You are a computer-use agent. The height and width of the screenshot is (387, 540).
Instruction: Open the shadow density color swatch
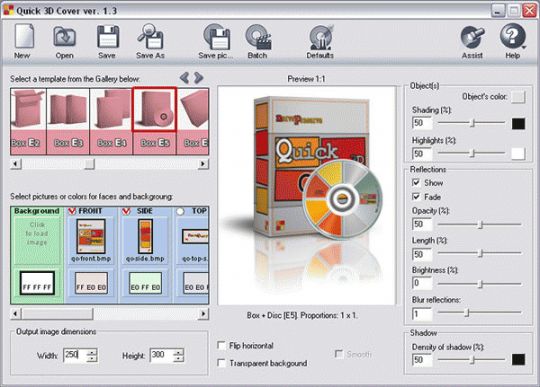[518, 359]
